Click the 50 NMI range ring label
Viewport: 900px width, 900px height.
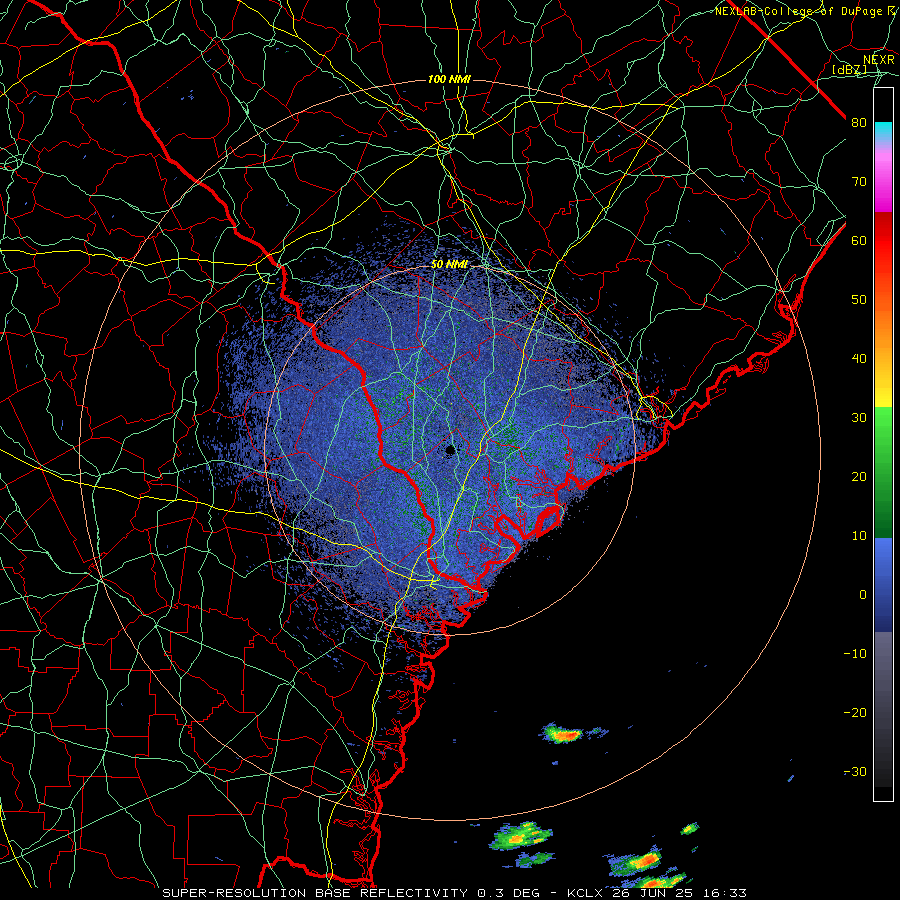pos(449,265)
